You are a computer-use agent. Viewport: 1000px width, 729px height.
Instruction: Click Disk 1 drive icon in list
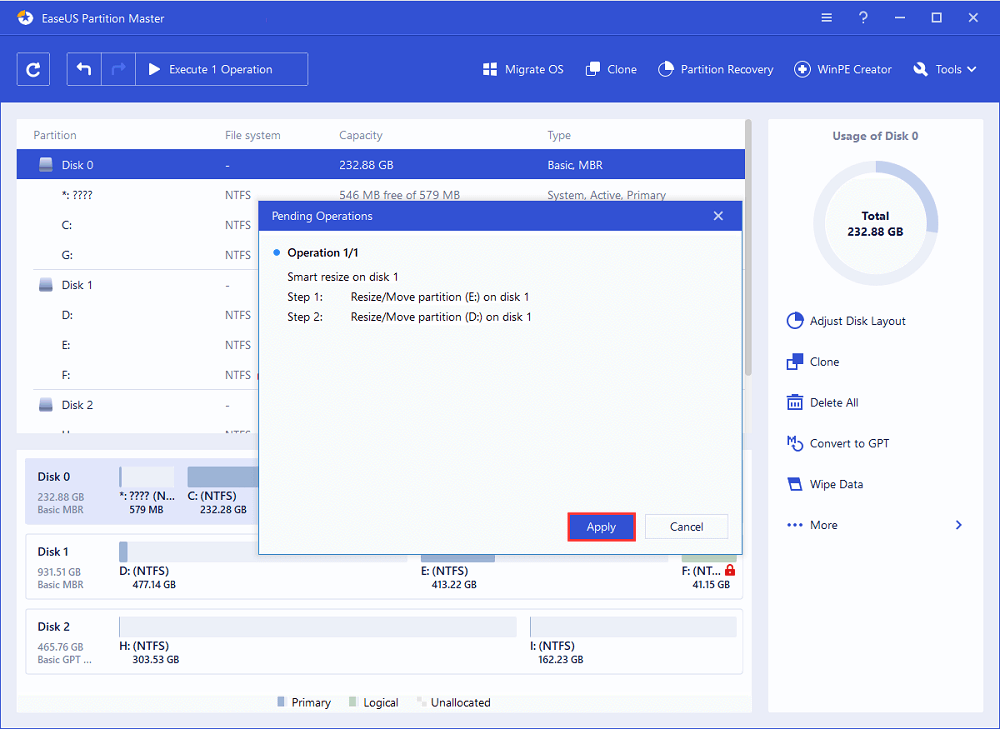46,284
